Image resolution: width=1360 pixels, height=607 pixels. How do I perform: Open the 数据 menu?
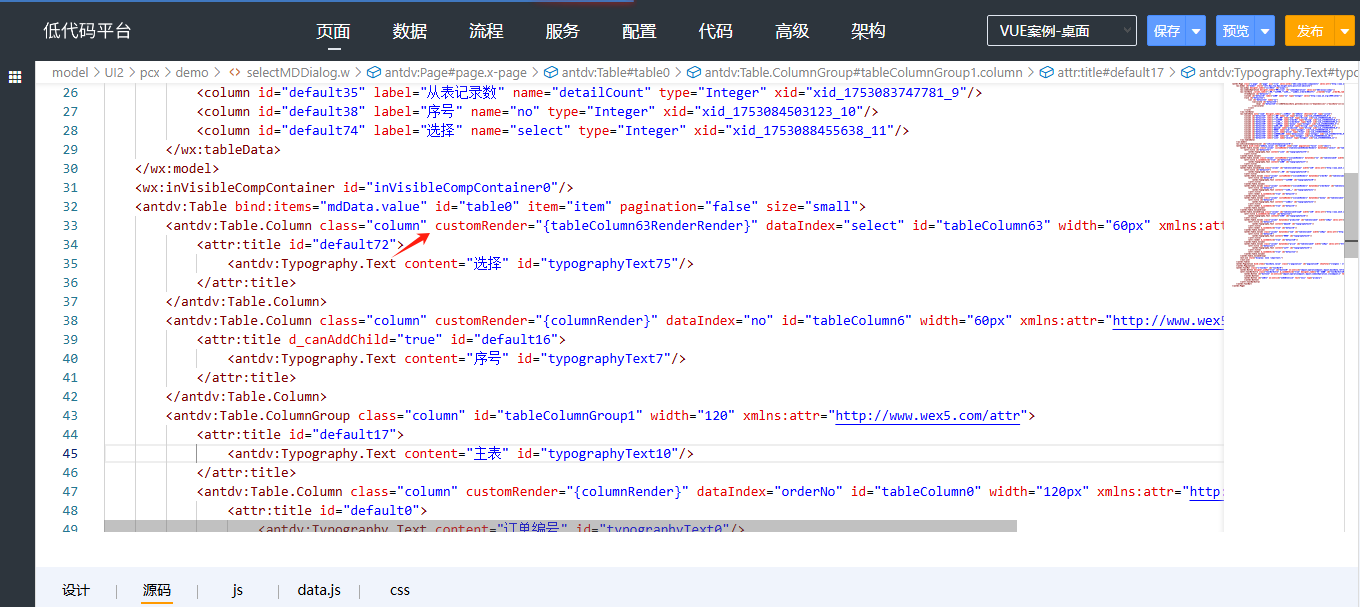coord(410,31)
